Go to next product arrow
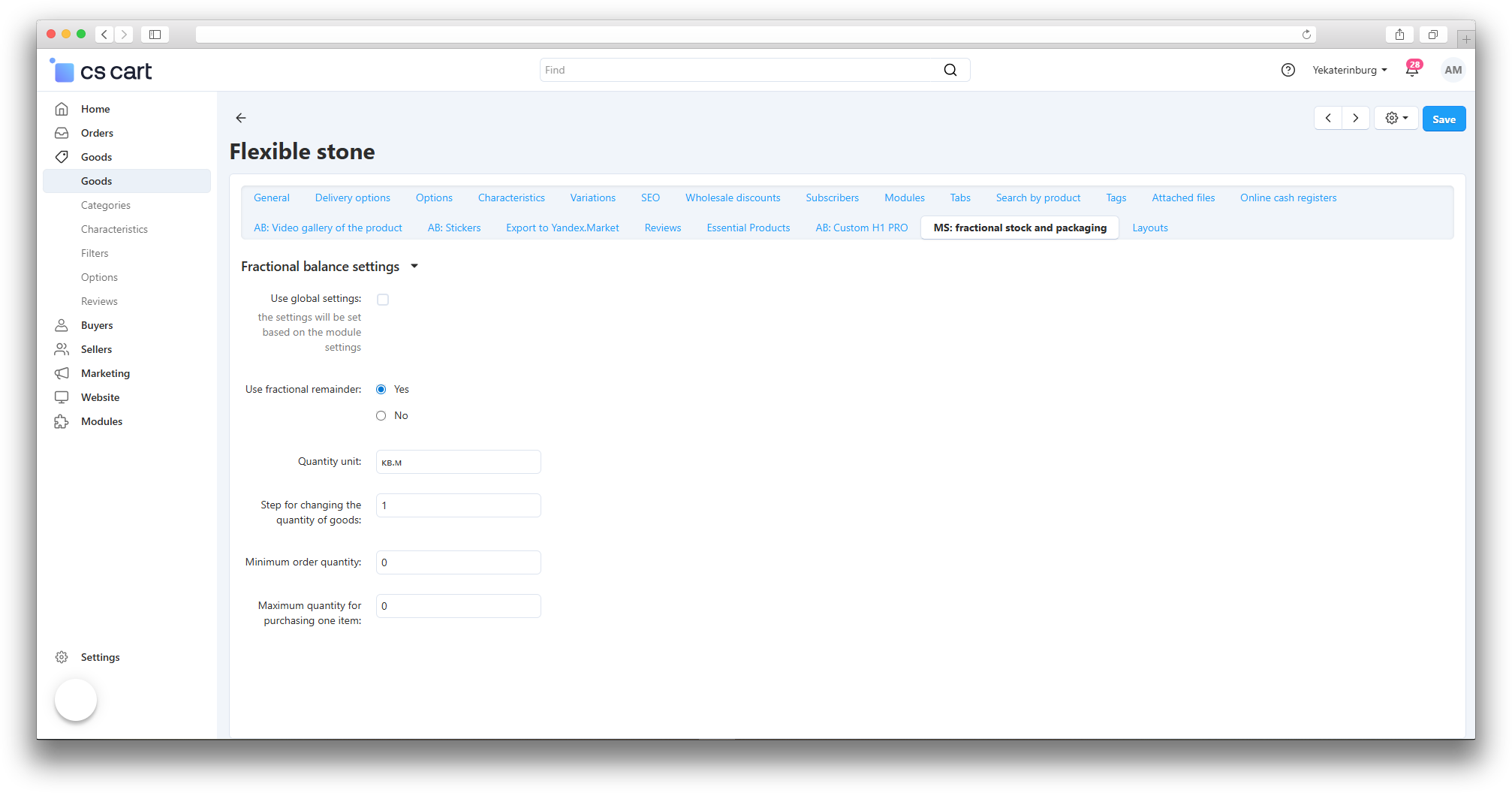Image resolution: width=1512 pixels, height=793 pixels. click(1356, 118)
